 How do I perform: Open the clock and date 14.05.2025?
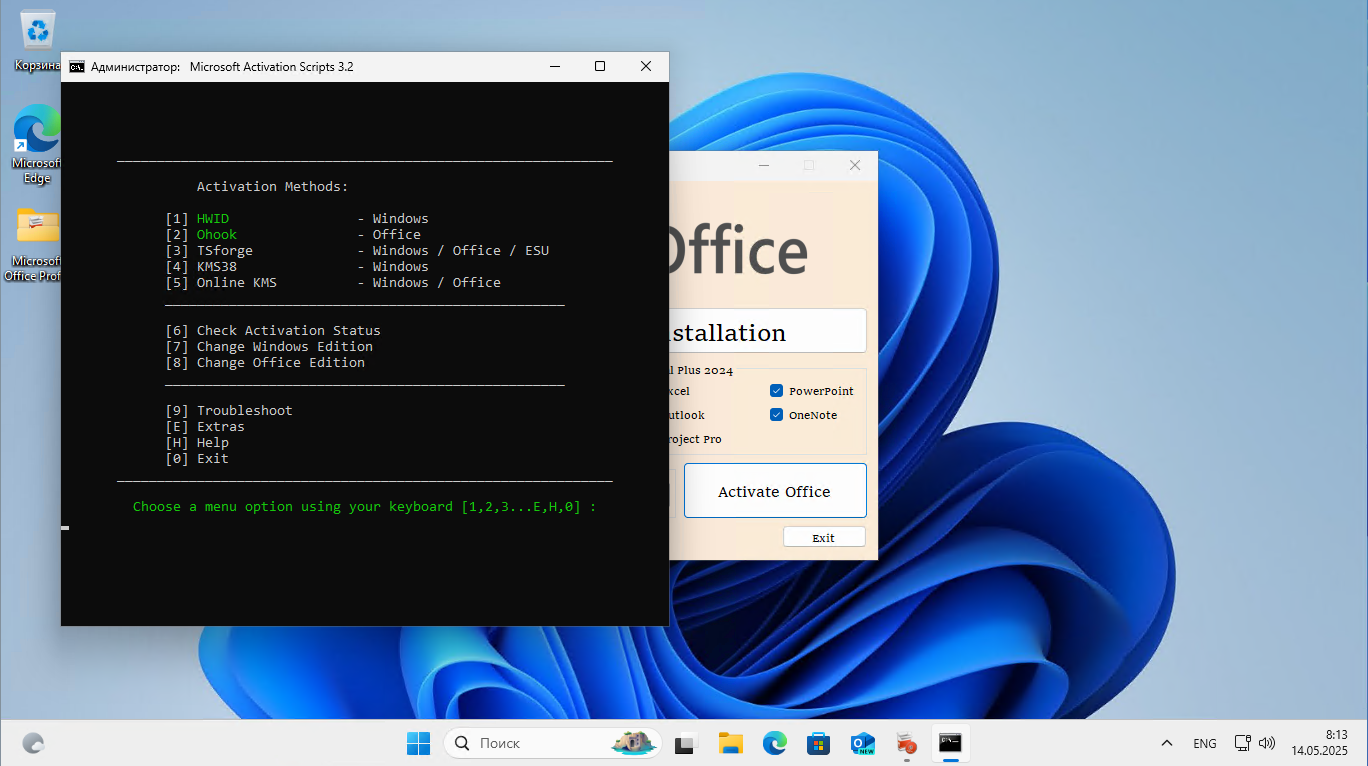coord(1319,743)
